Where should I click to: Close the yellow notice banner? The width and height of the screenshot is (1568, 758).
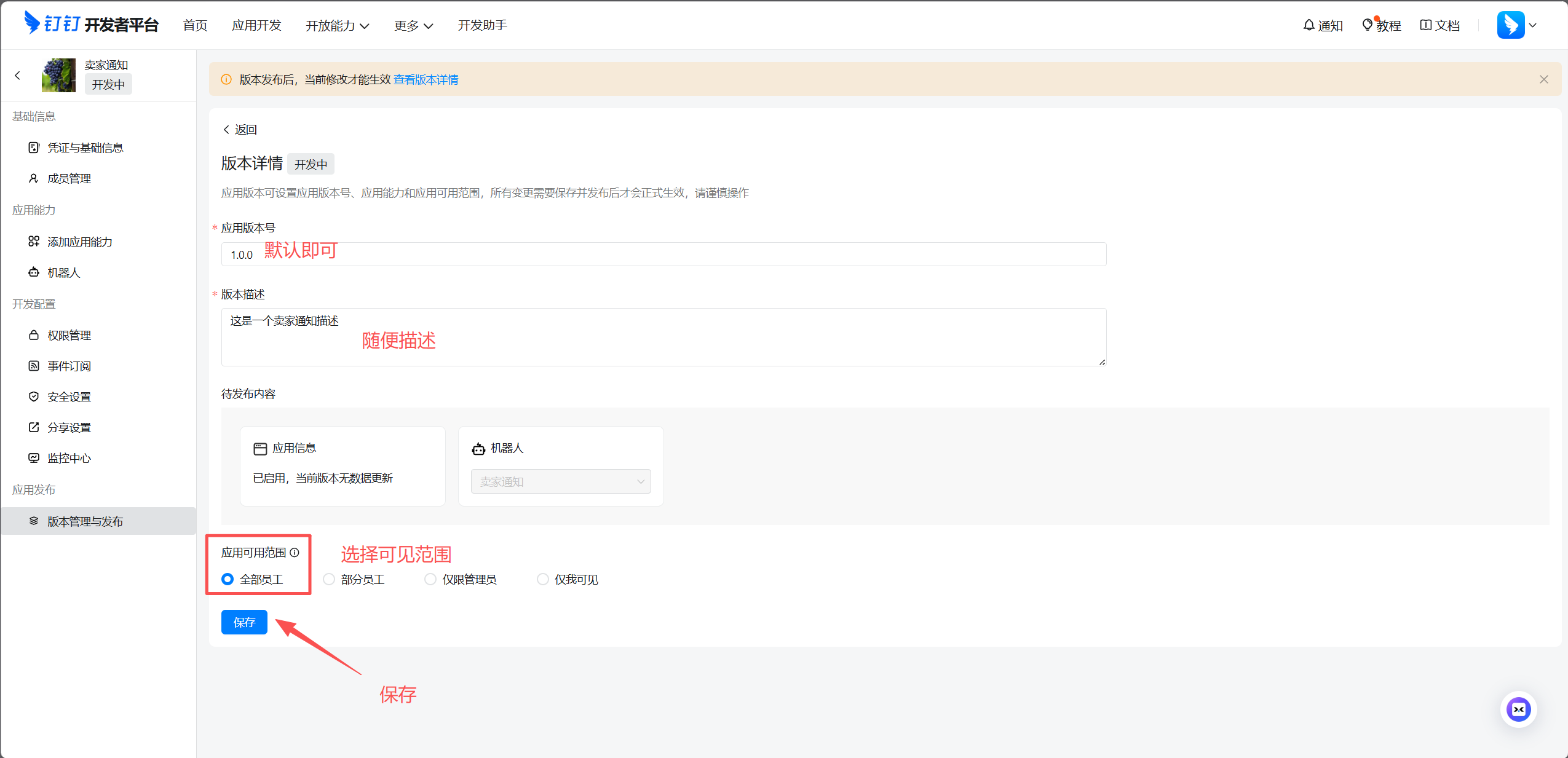[x=1543, y=79]
